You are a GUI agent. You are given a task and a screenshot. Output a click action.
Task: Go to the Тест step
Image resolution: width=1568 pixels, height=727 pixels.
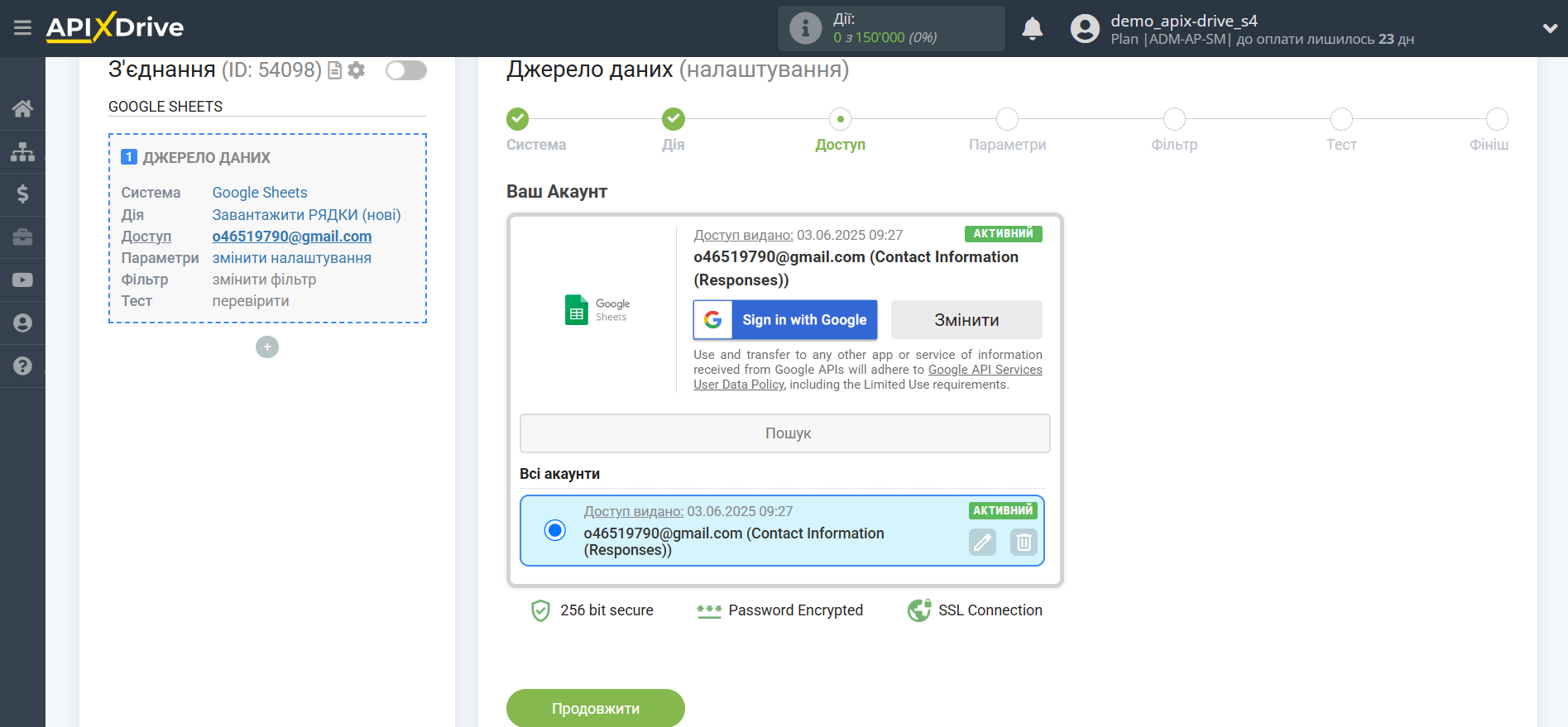coord(1341,119)
